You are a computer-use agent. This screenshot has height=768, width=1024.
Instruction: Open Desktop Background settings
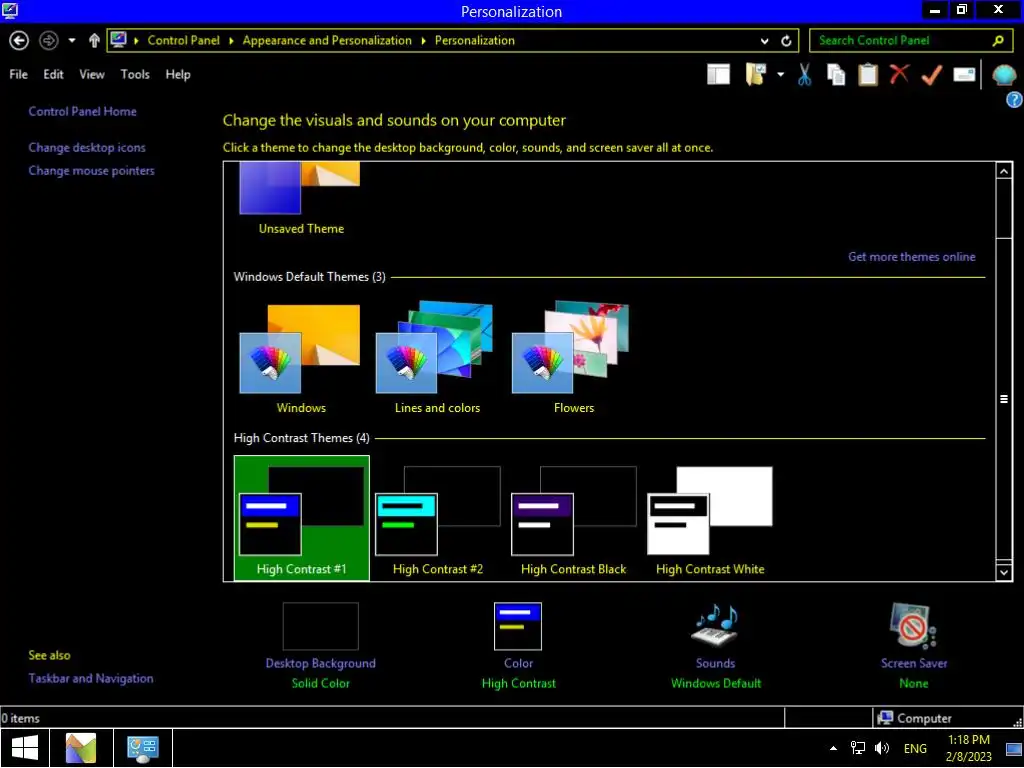point(321,645)
